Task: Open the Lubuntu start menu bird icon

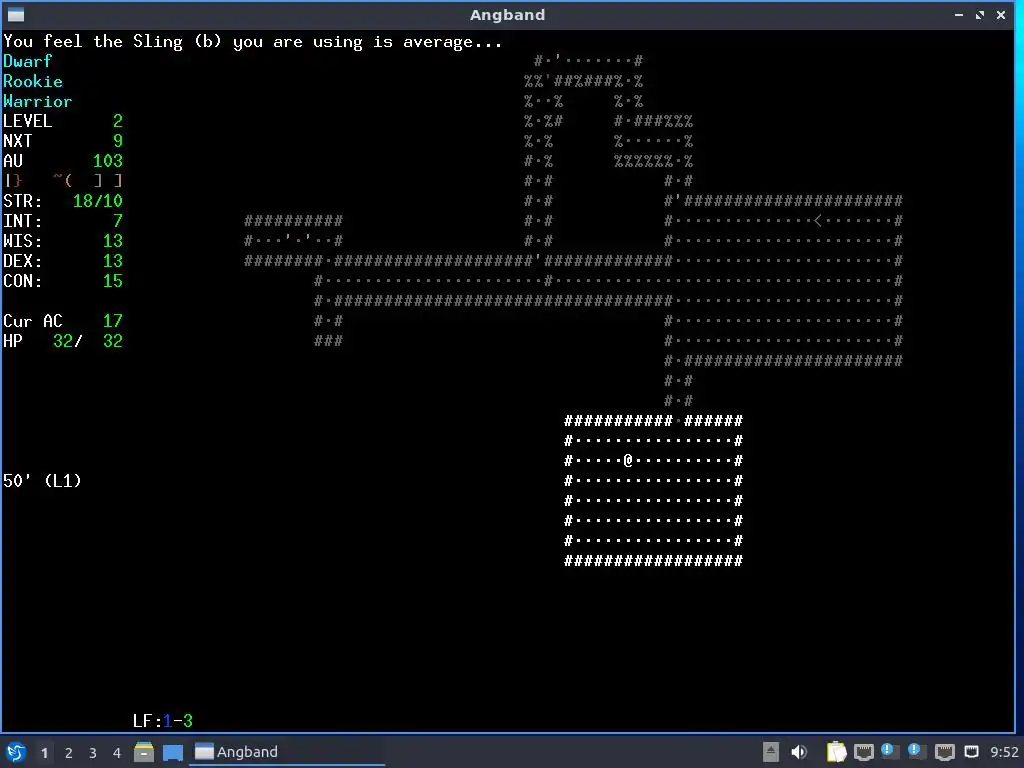Action: [16, 752]
